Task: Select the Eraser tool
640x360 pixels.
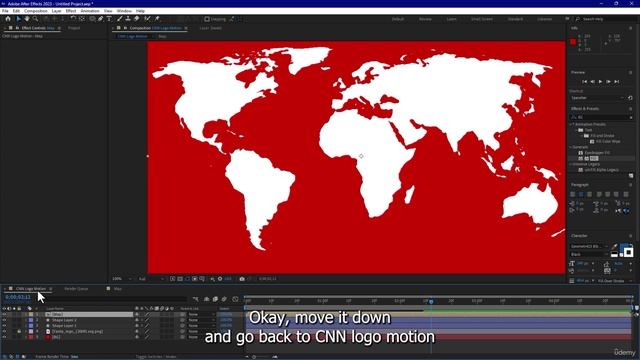Action: [x=136, y=19]
